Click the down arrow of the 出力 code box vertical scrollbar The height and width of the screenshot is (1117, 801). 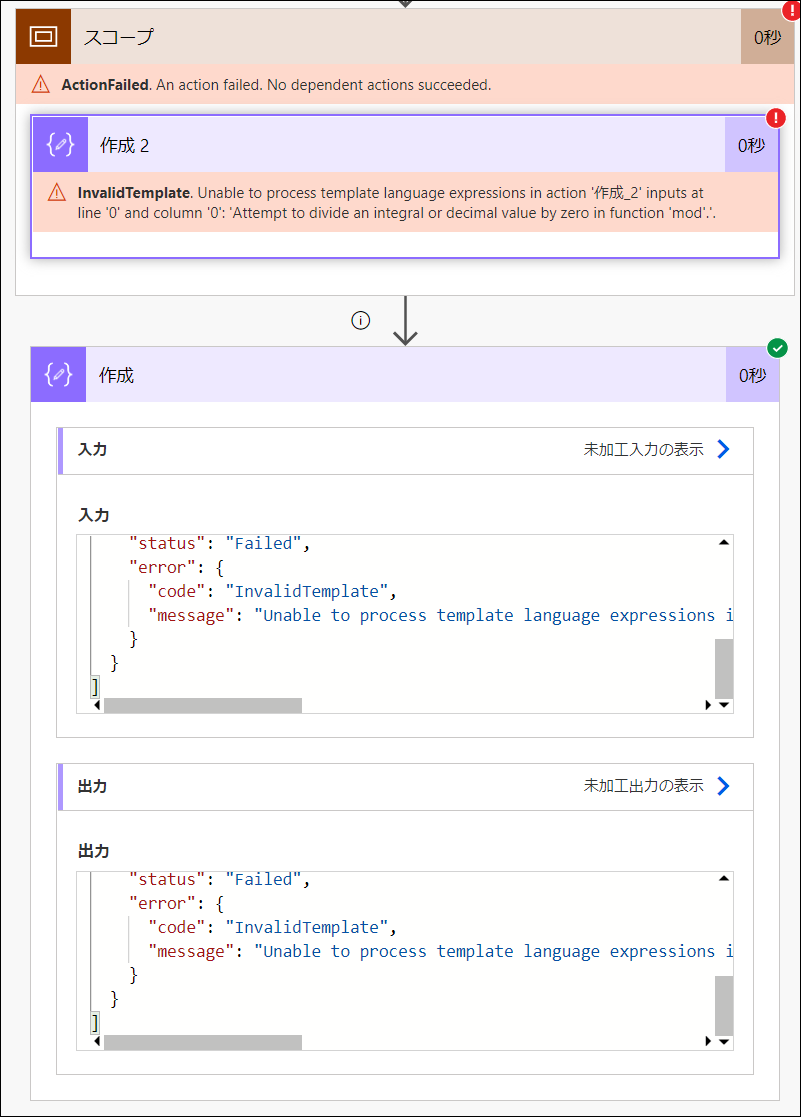724,1042
